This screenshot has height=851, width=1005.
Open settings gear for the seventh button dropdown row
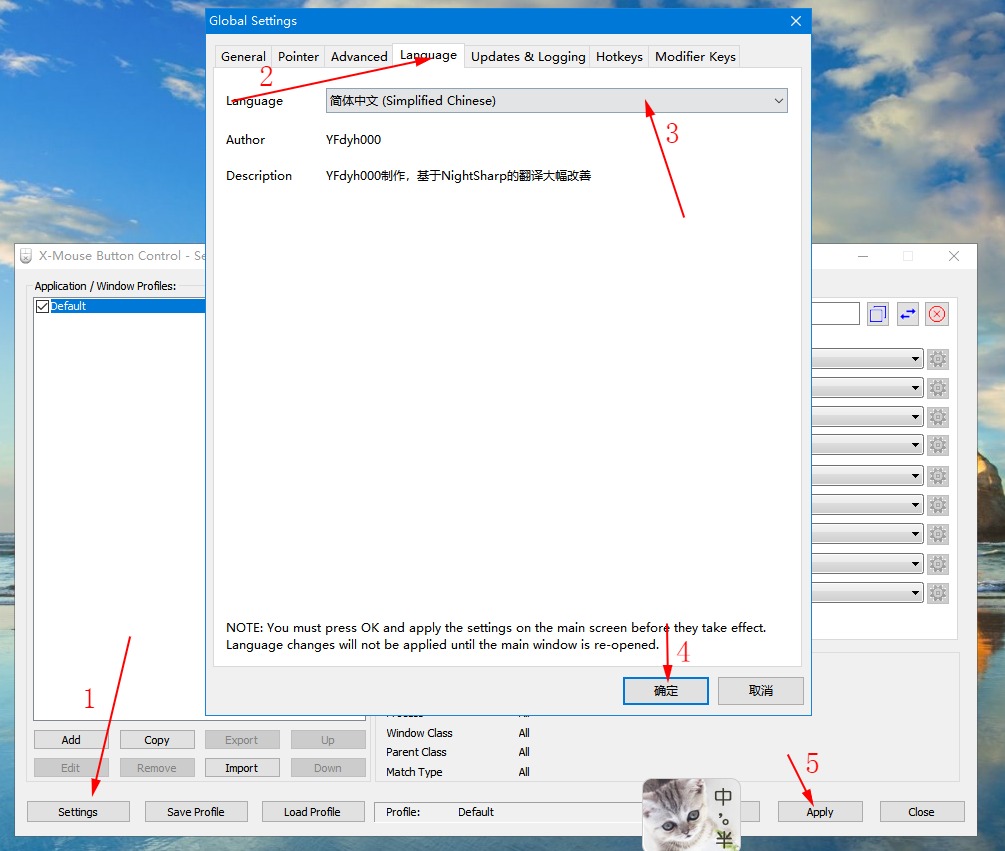(x=938, y=534)
